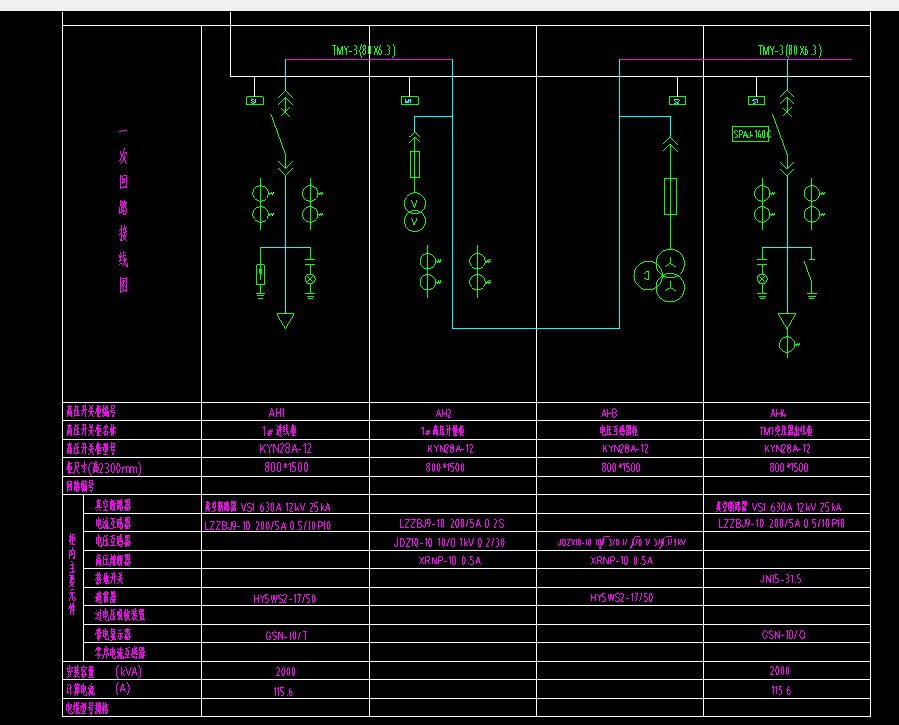The image size is (899, 725).
Task: Select GSN-10/T in the AH1 column
Action: coord(286,636)
